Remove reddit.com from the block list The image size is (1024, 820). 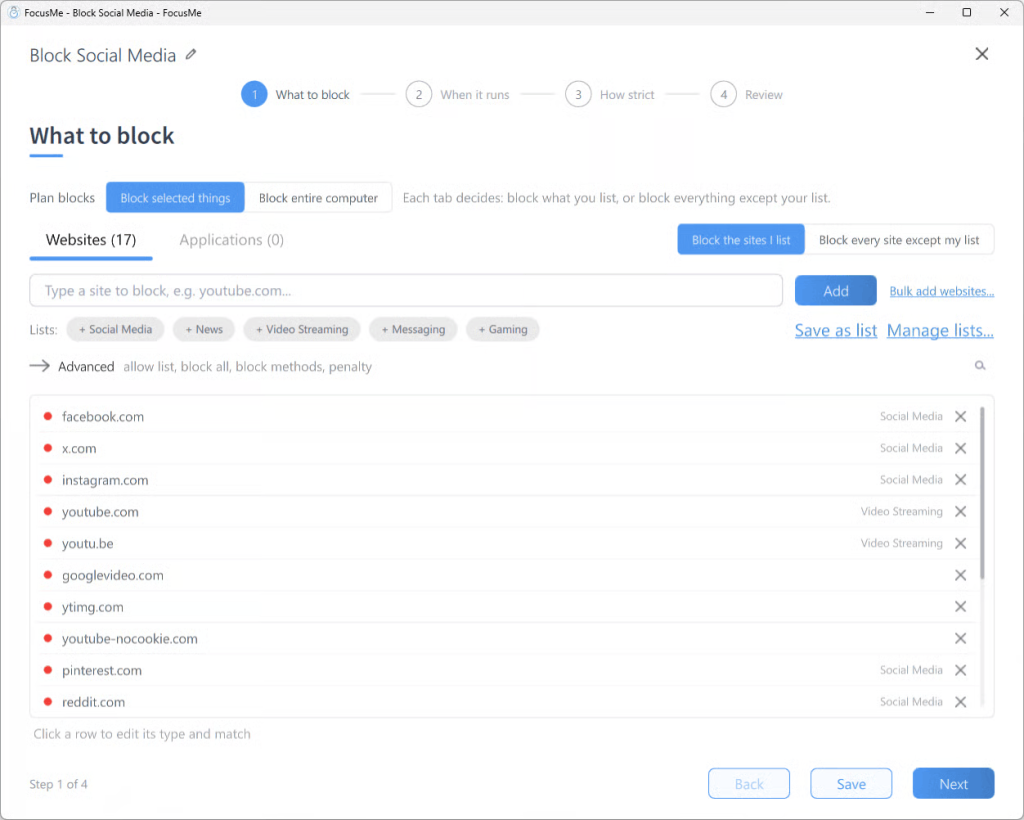[x=960, y=702]
